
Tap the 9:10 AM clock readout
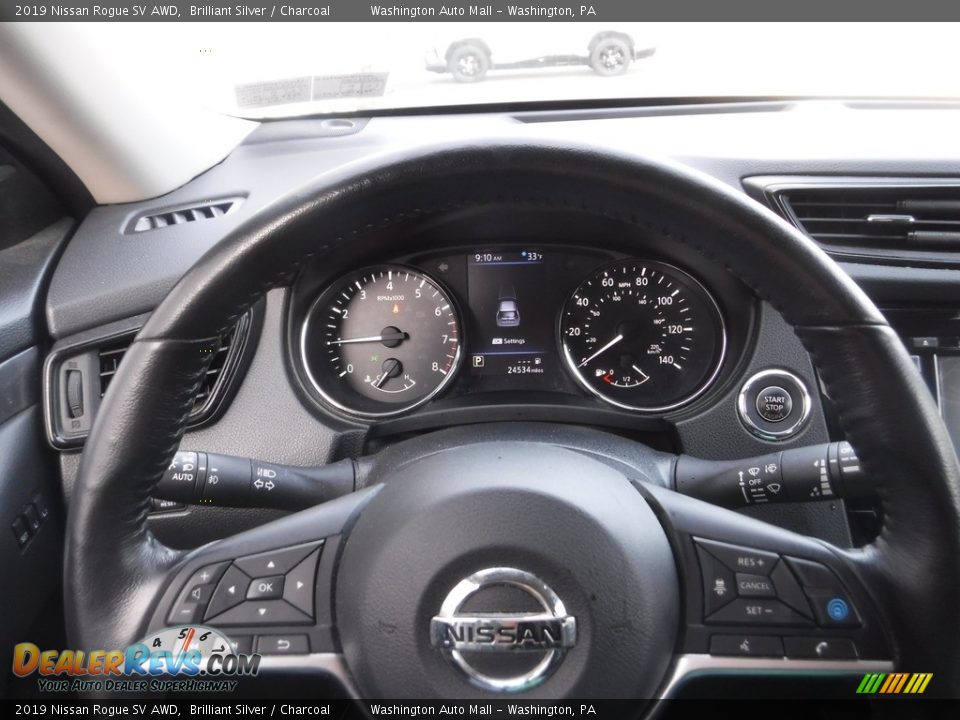pos(488,258)
